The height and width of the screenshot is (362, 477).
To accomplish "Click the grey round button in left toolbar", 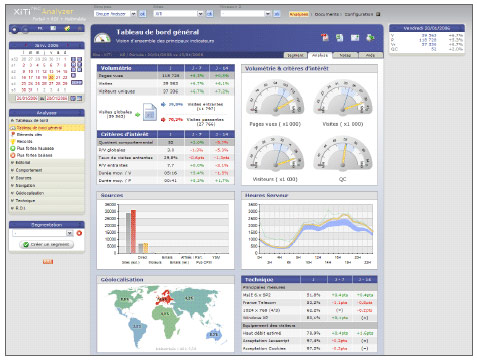I will pos(25,29).
